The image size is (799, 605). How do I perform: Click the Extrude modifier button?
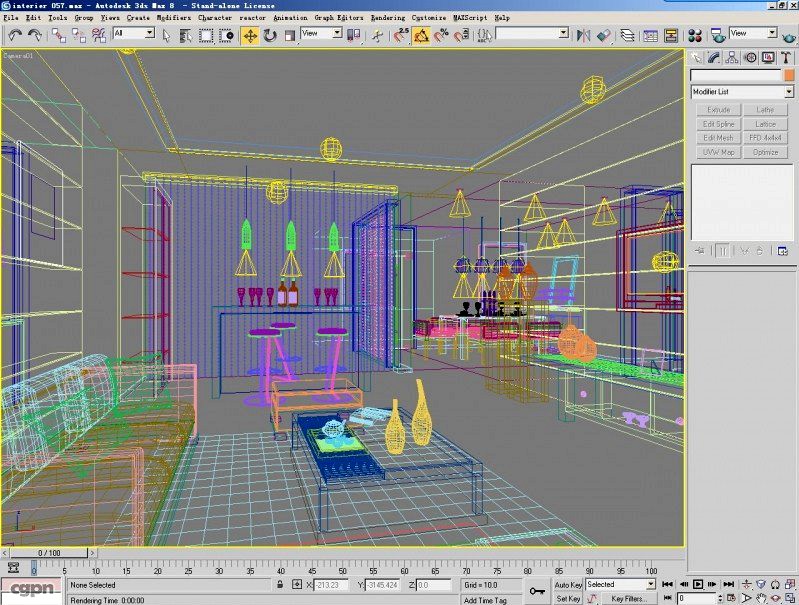pyautogui.click(x=718, y=110)
